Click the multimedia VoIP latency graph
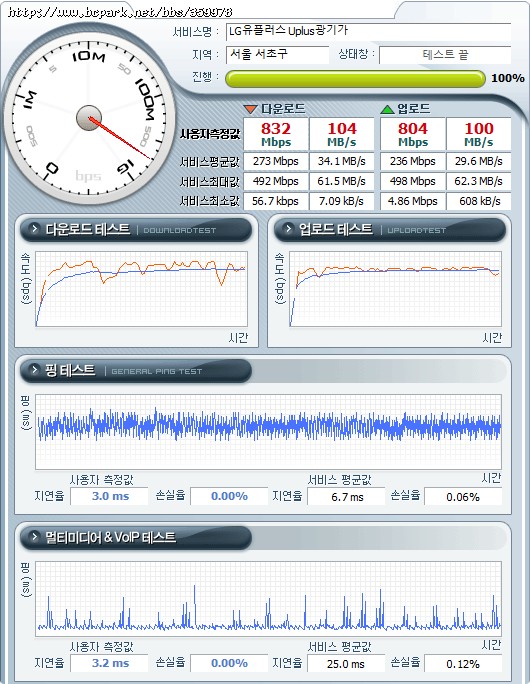Screen dimensions: 530x684 point(268,599)
